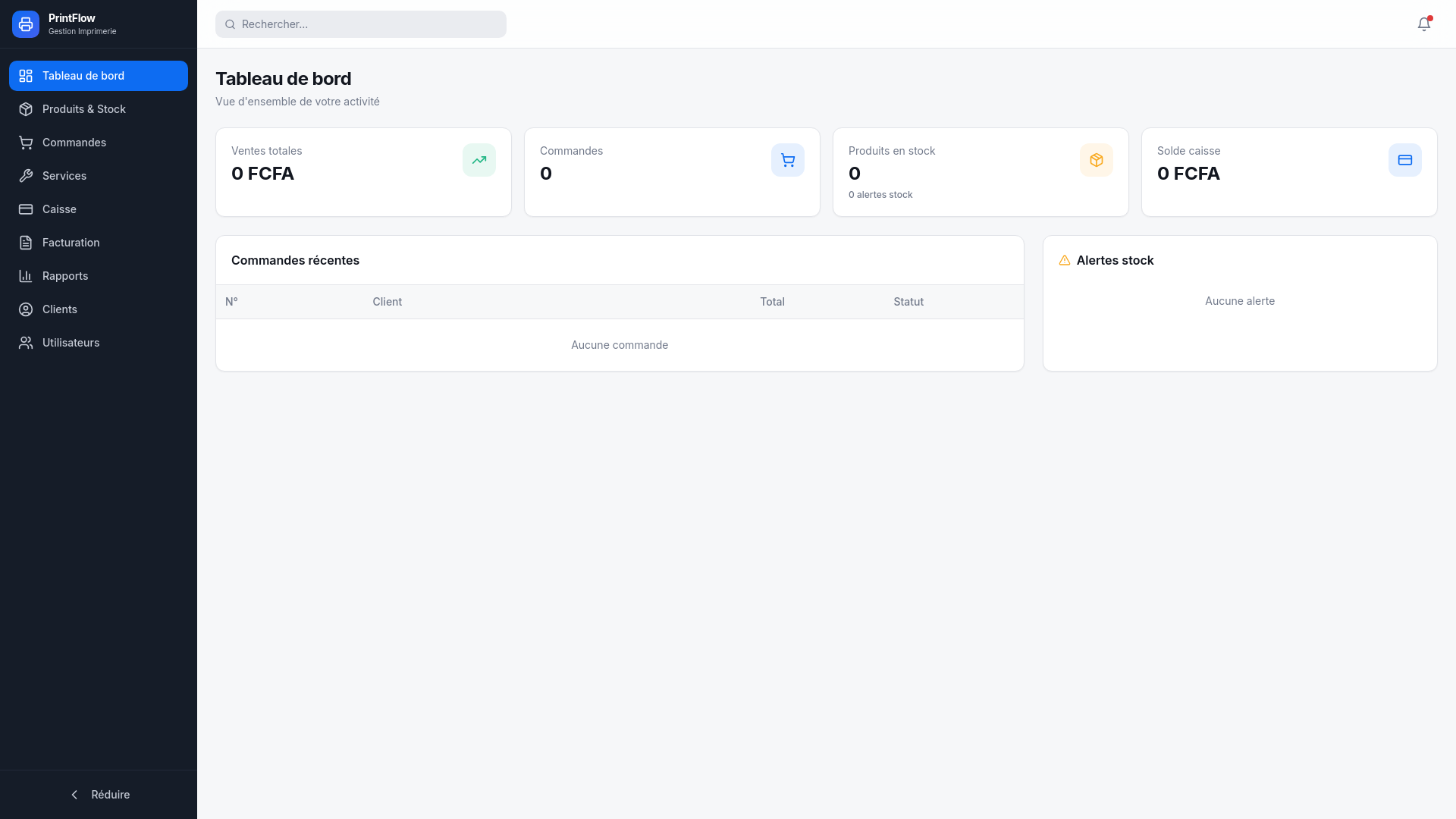Click the Solde caisse label

pos(1188,151)
